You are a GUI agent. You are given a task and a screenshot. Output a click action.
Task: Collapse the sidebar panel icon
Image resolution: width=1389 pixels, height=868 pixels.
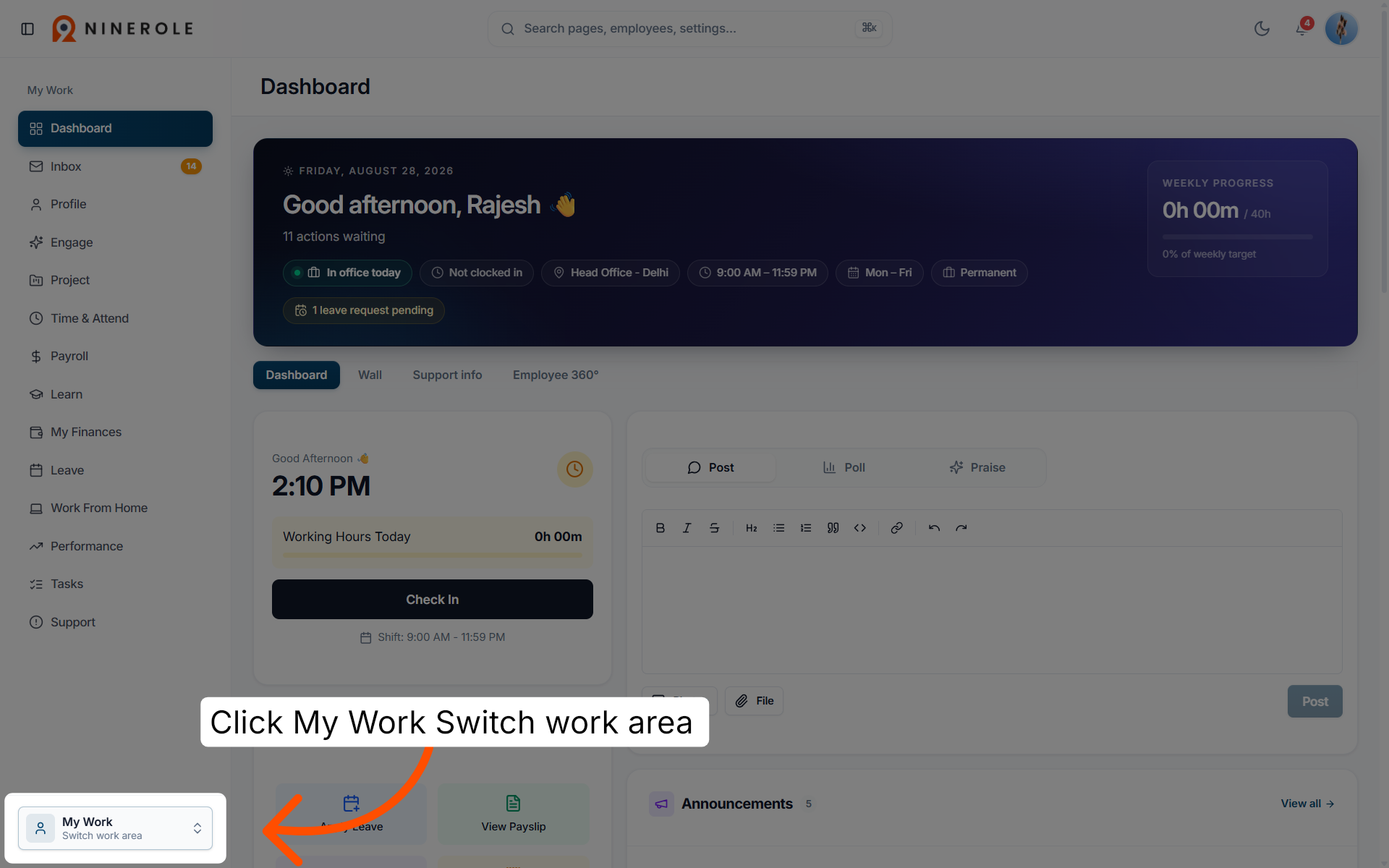(x=27, y=29)
